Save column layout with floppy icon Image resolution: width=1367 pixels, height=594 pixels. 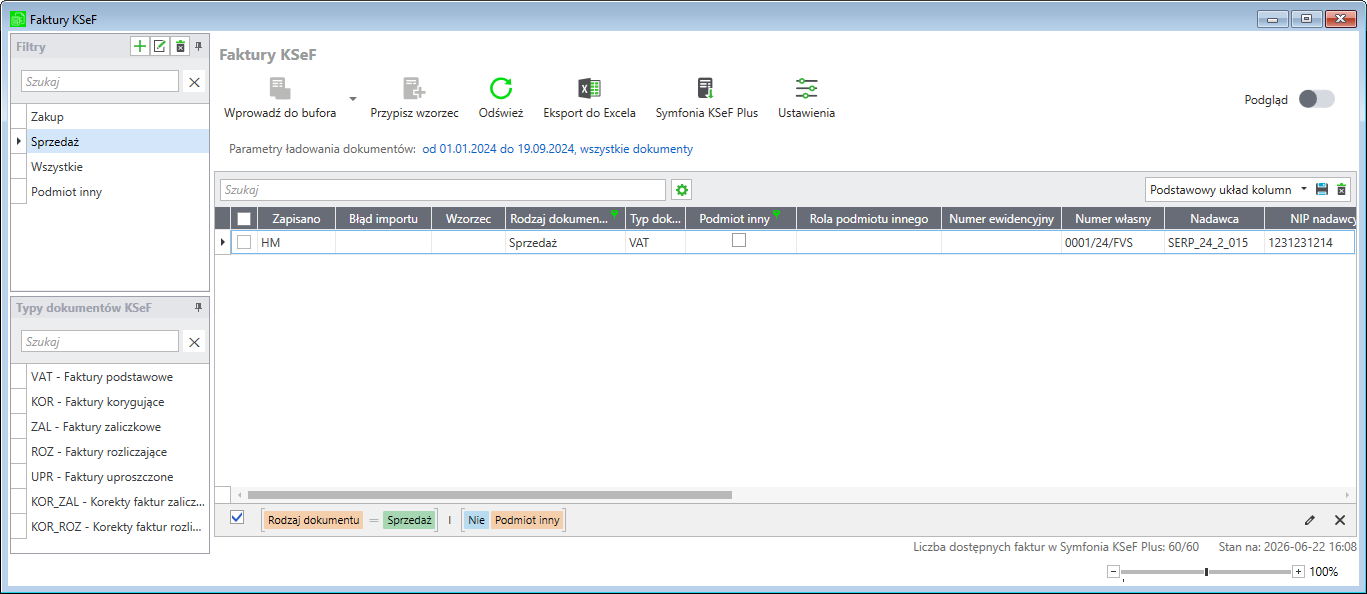pyautogui.click(x=1322, y=189)
